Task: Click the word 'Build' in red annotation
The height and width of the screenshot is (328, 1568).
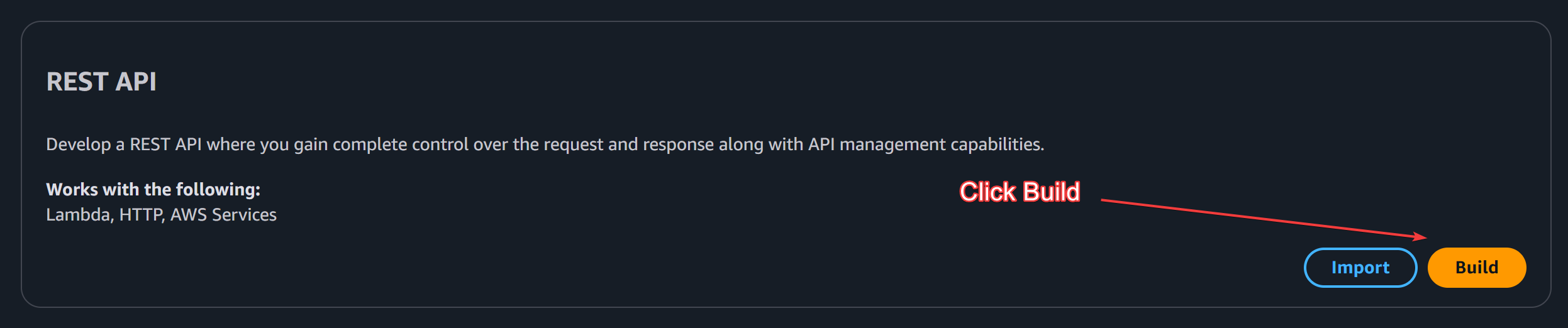Action: [x=1050, y=192]
